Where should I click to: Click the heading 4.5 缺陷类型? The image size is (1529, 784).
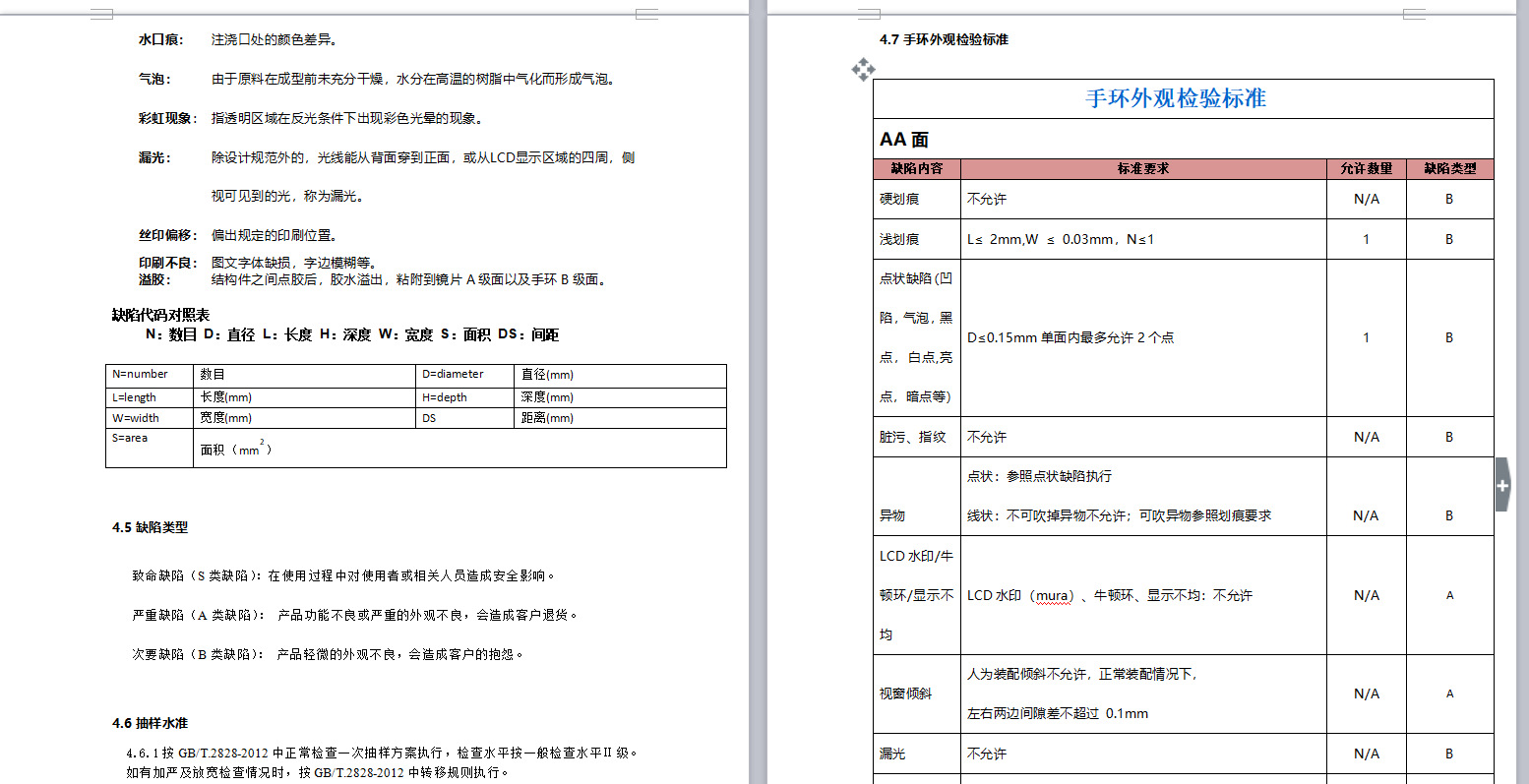click(x=150, y=528)
